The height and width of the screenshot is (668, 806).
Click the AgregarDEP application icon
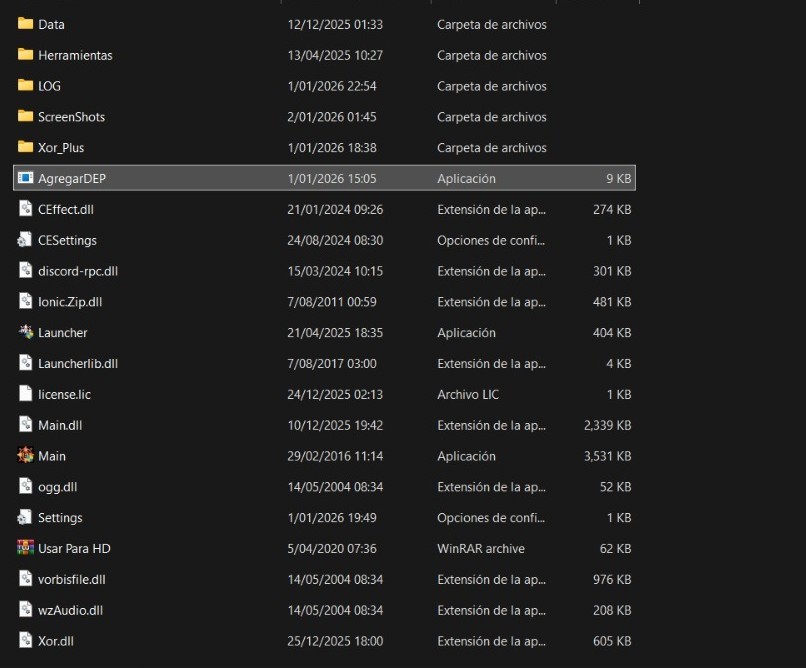26,179
